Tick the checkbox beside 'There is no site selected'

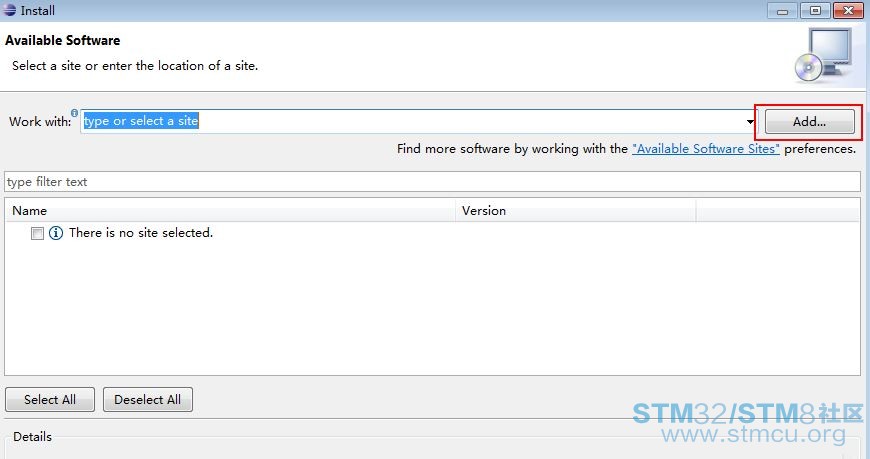(37, 233)
